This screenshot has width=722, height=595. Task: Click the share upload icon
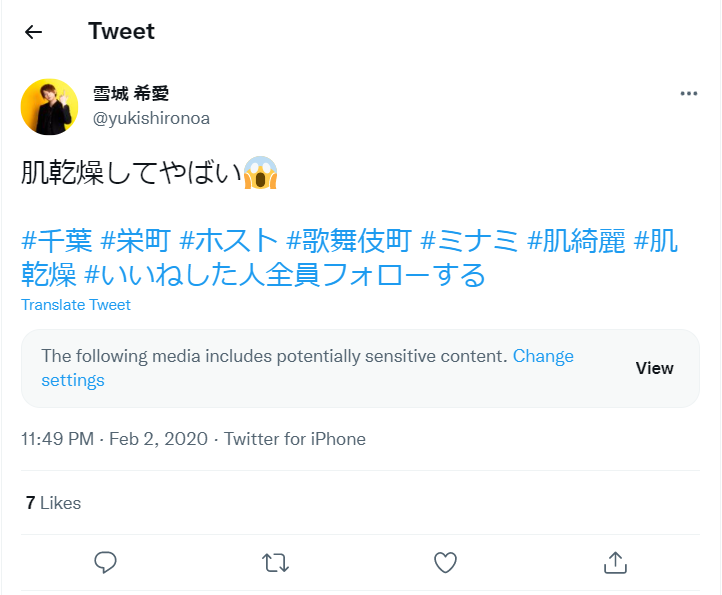coord(615,562)
